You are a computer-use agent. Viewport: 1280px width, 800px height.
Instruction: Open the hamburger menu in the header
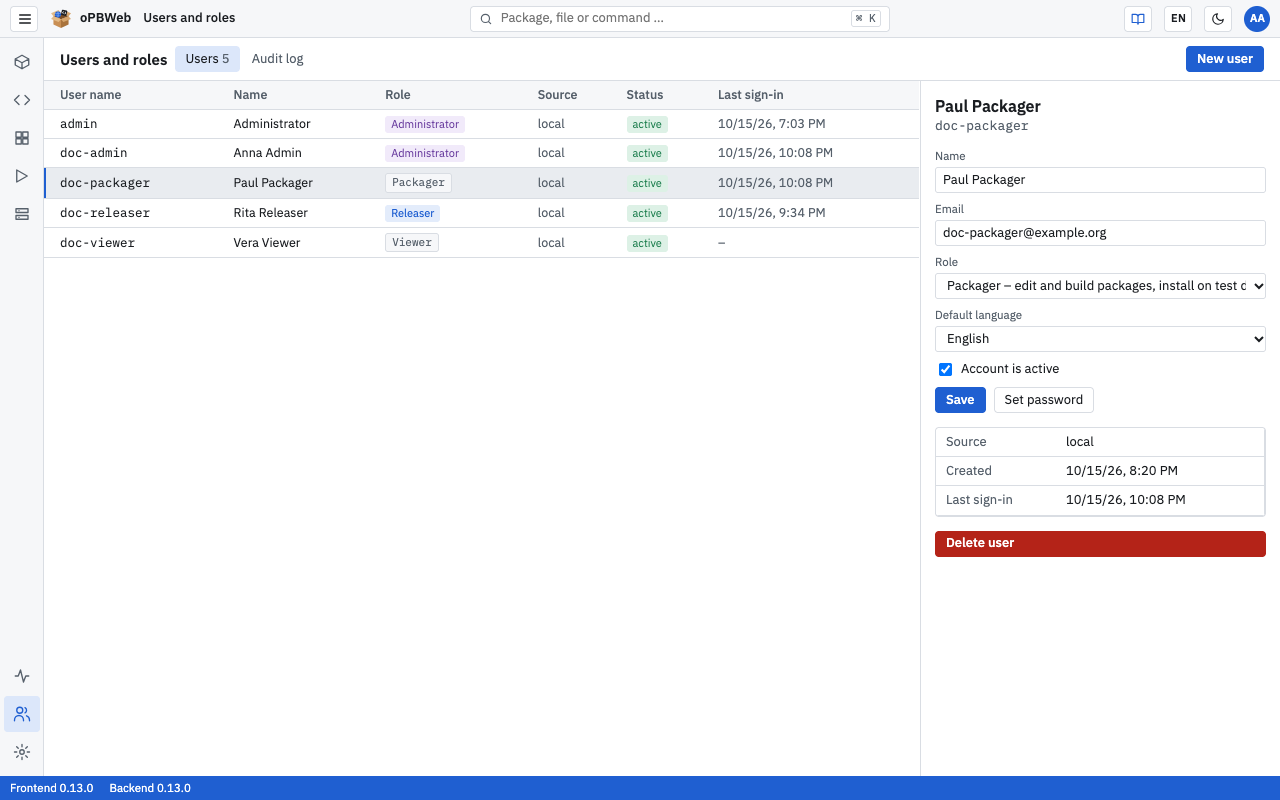[x=25, y=19]
